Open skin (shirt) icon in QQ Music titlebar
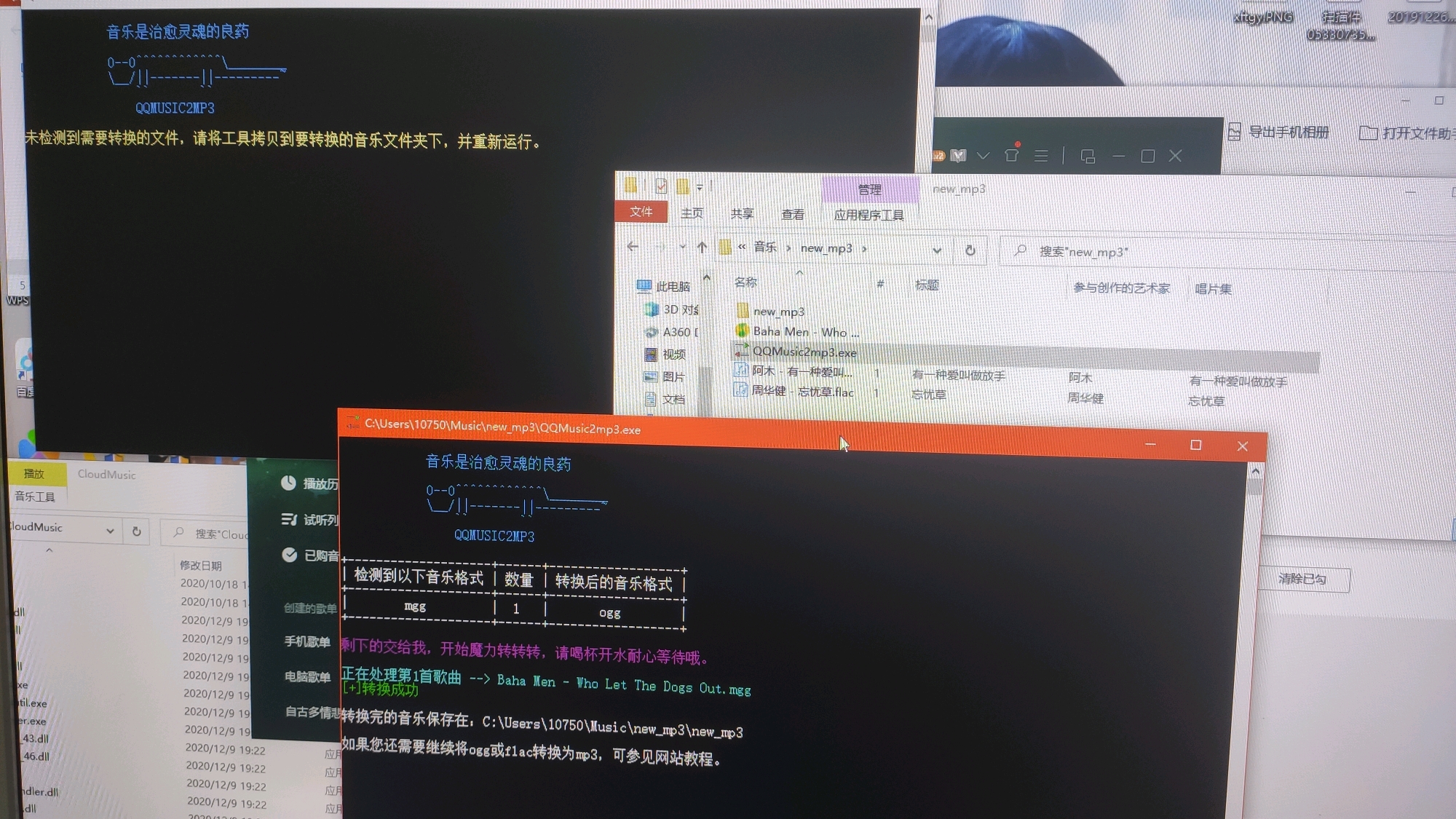This screenshot has width=1456, height=819. click(x=1011, y=155)
